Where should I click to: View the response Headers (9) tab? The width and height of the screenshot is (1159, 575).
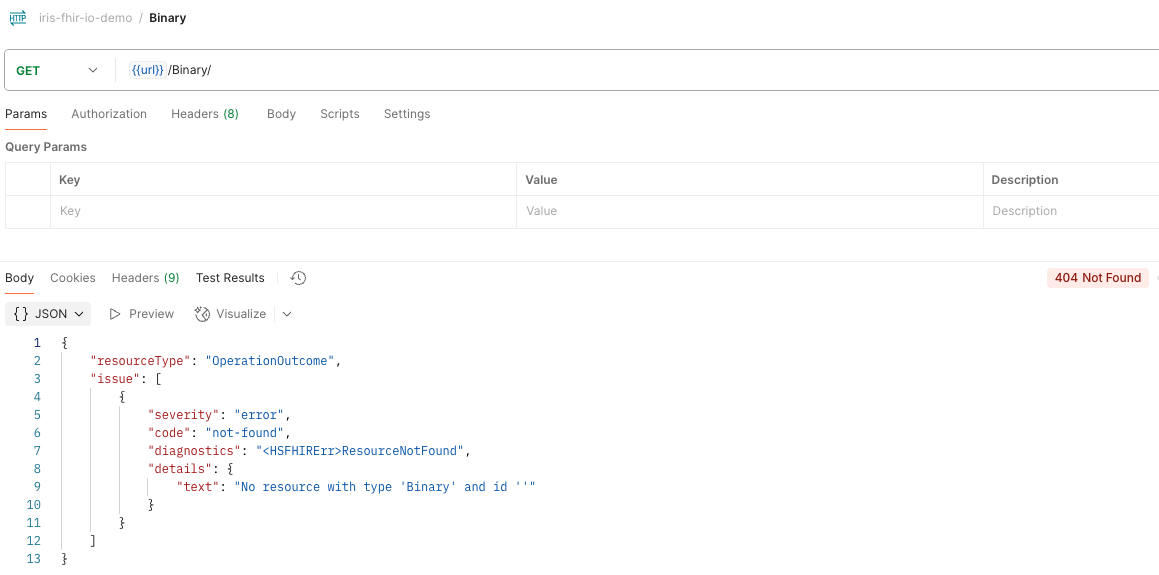[x=145, y=278]
